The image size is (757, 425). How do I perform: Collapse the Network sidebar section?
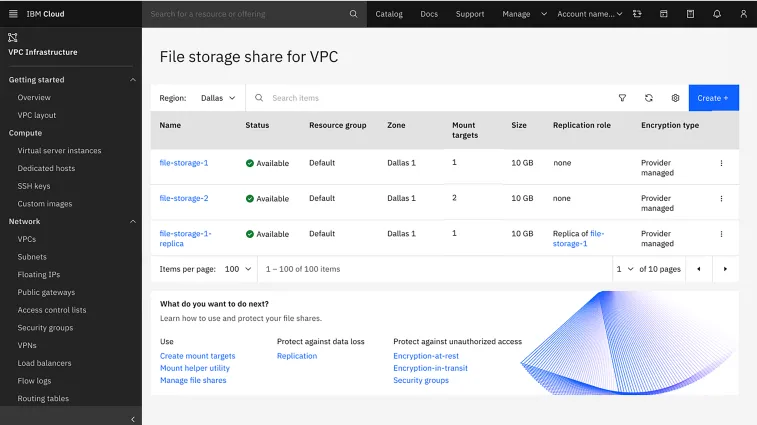[133, 221]
